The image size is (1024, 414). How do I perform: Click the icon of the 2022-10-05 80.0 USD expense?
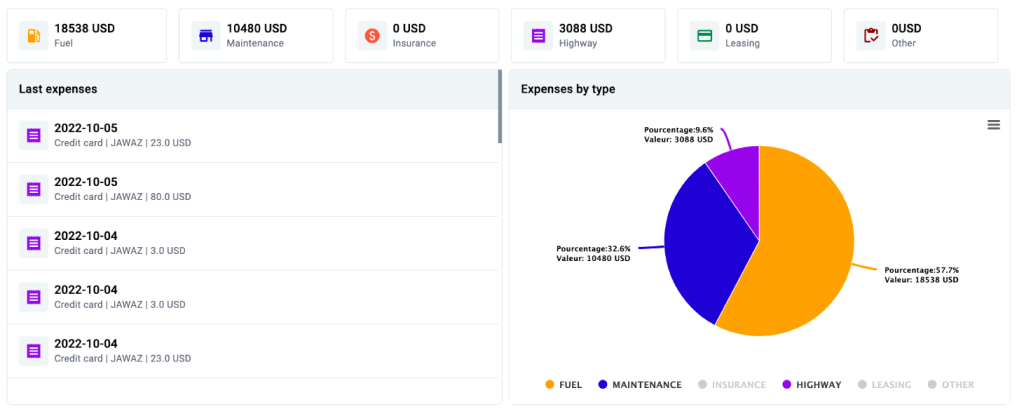(x=34, y=189)
